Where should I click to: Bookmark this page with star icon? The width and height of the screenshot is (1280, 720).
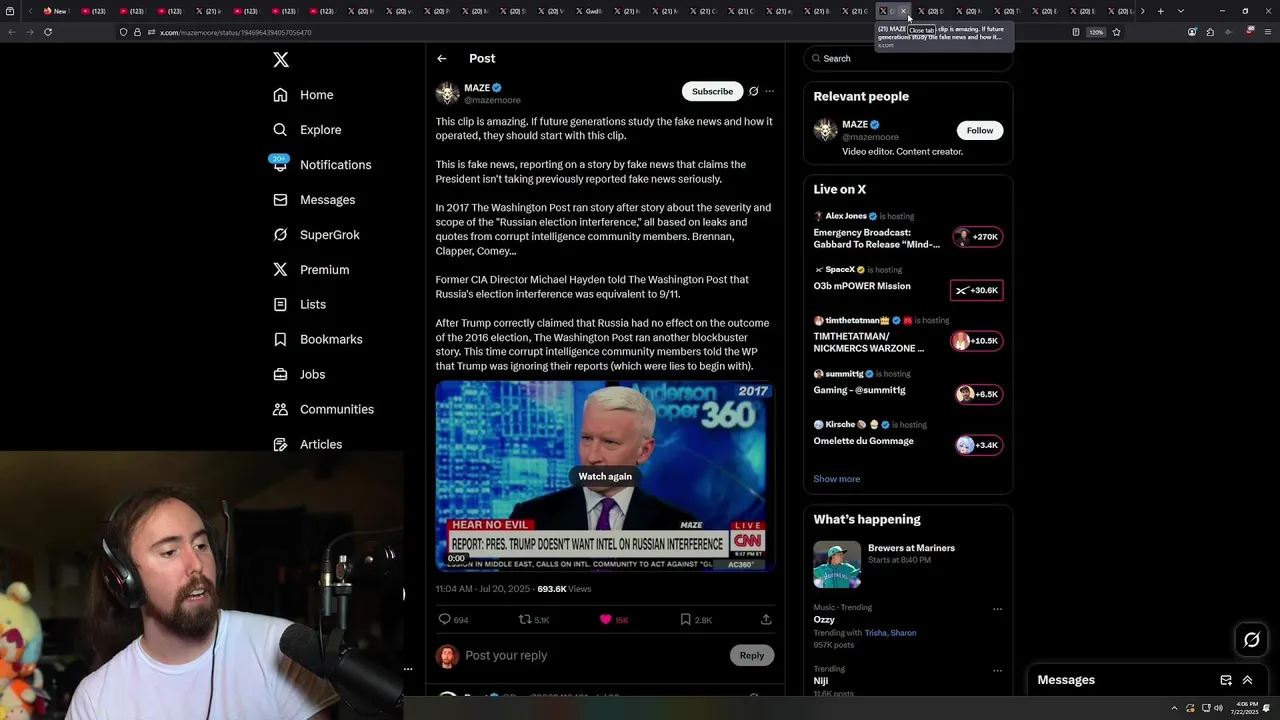point(1116,32)
